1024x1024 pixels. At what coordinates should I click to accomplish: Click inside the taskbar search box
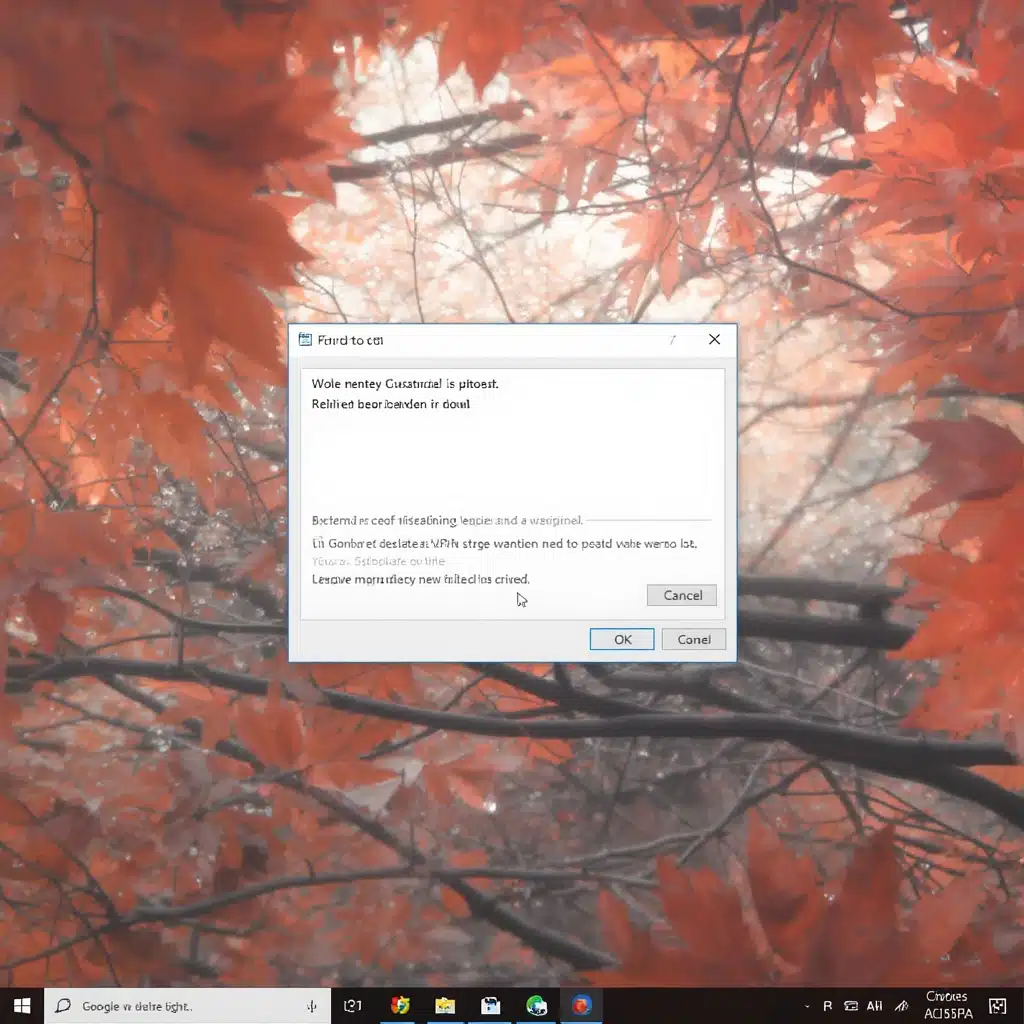[x=180, y=1005]
